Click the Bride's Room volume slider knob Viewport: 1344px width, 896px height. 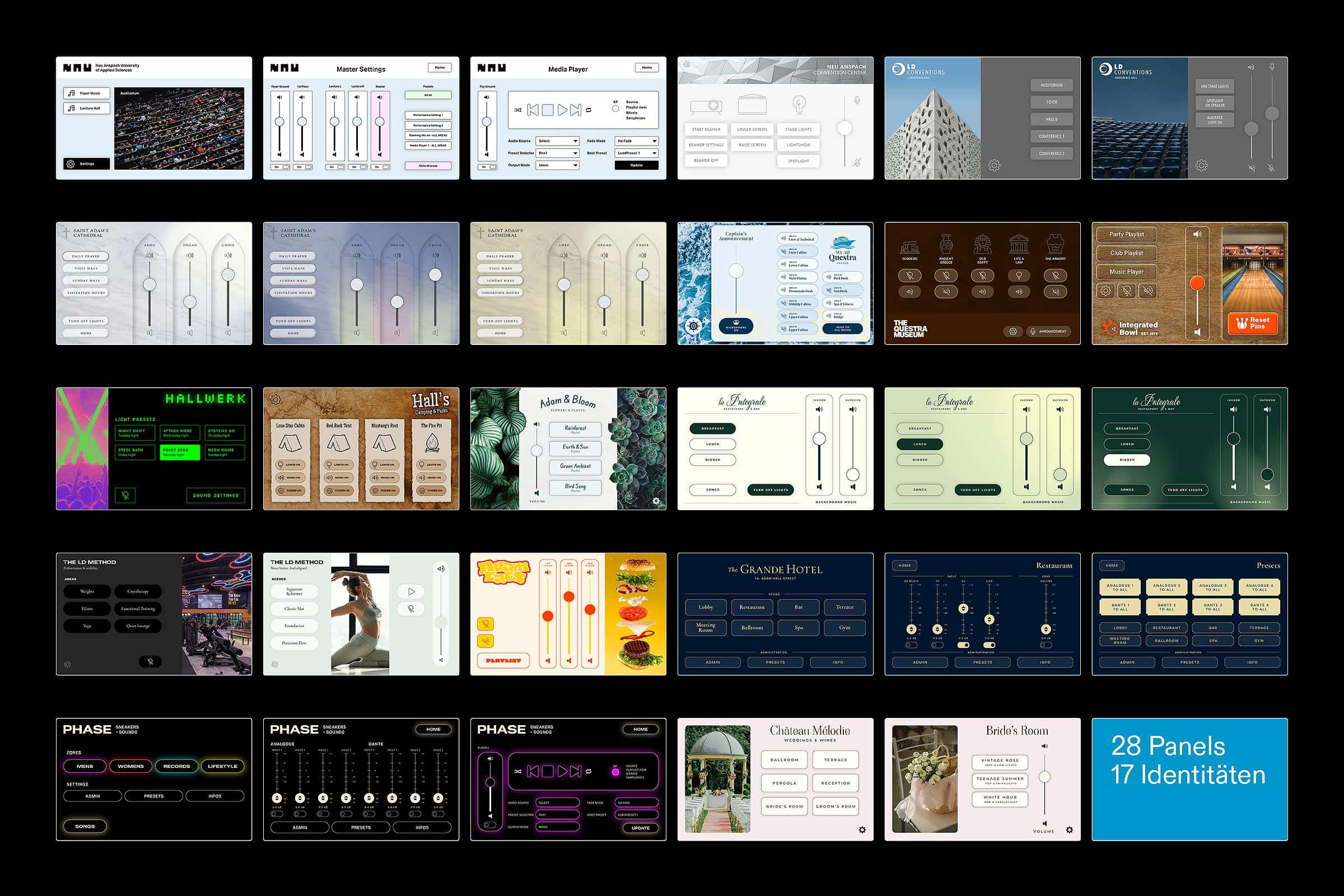(1044, 777)
